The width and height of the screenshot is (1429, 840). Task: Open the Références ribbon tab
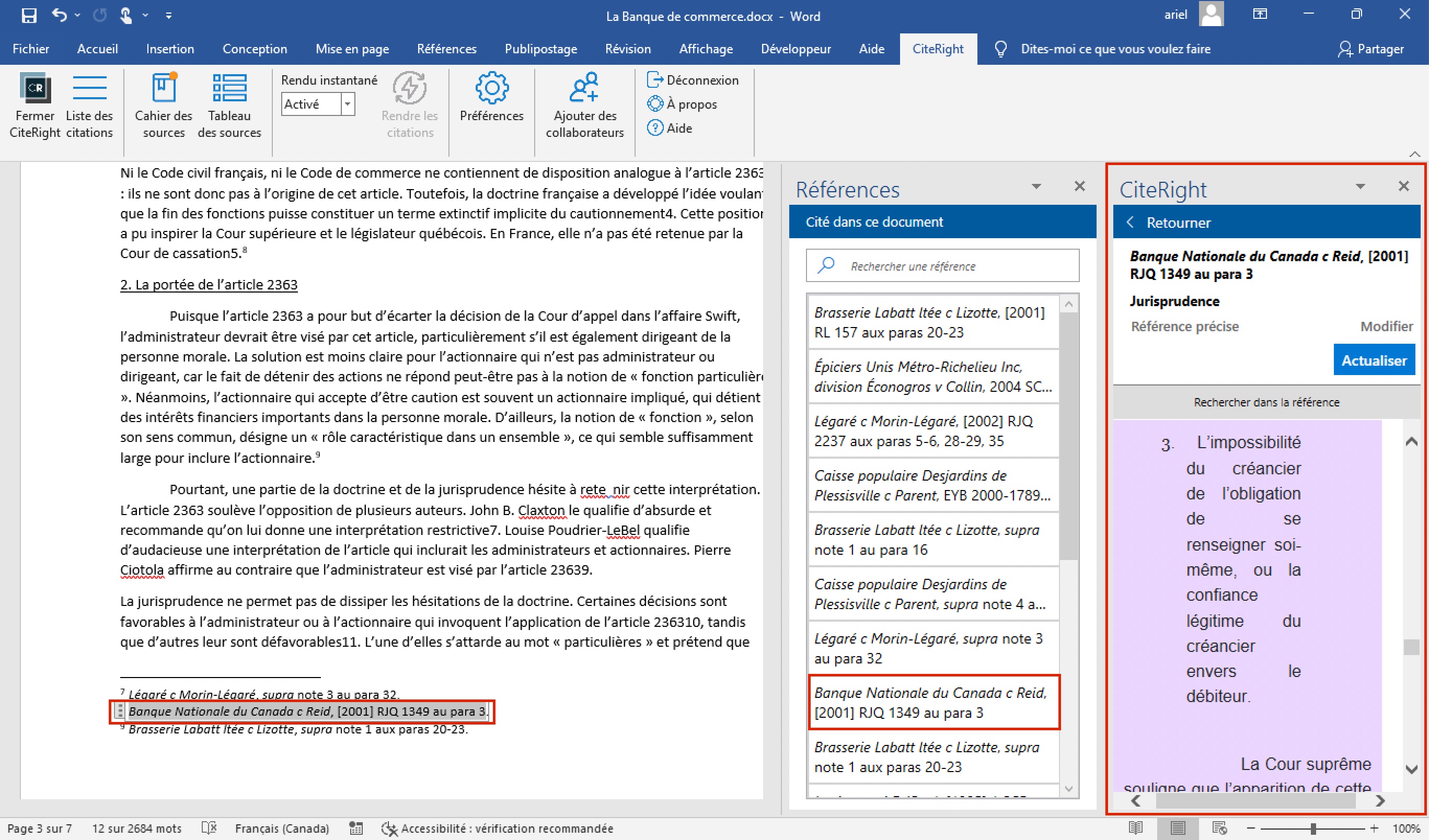(447, 49)
